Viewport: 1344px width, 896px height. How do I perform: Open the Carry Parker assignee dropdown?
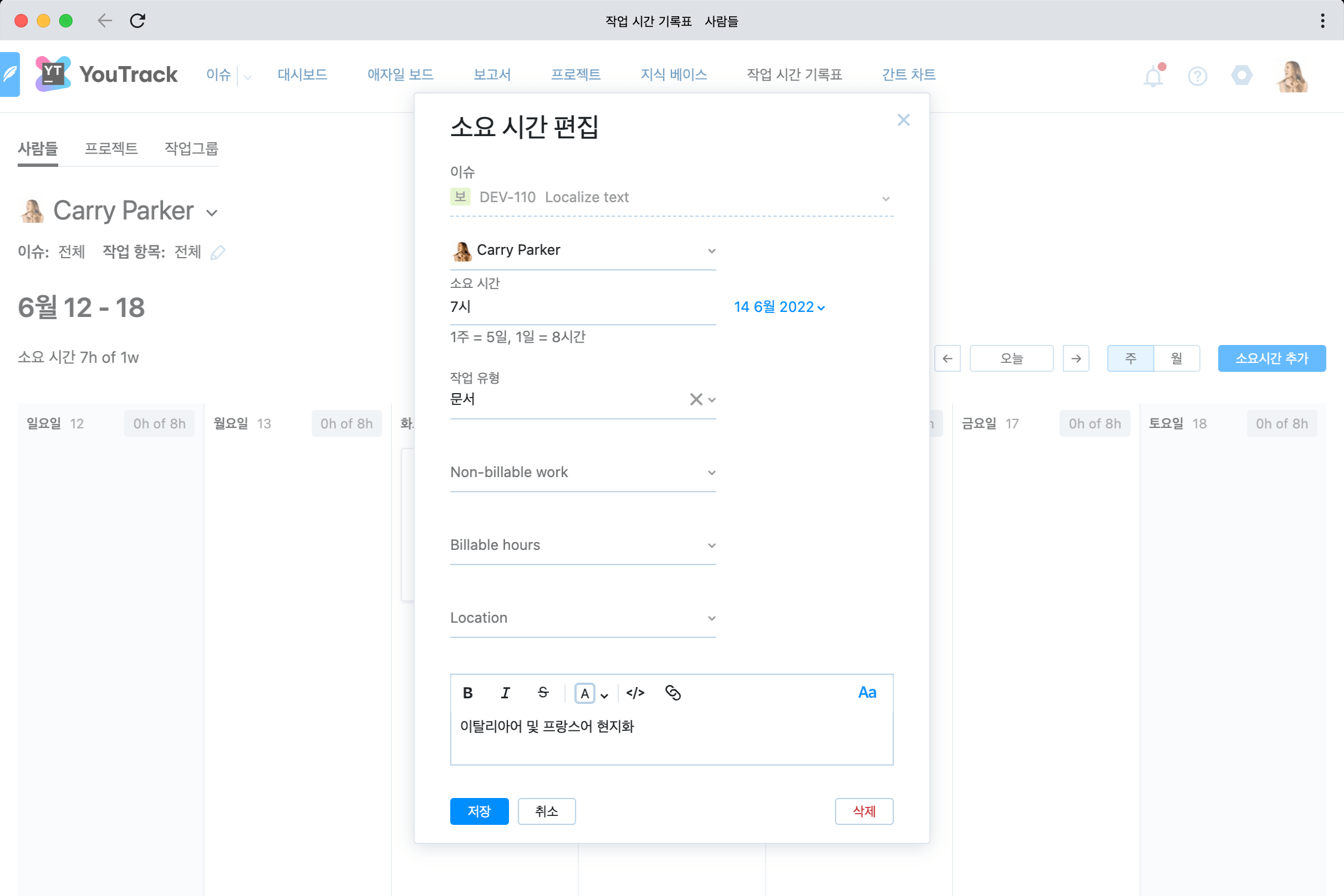(x=711, y=250)
